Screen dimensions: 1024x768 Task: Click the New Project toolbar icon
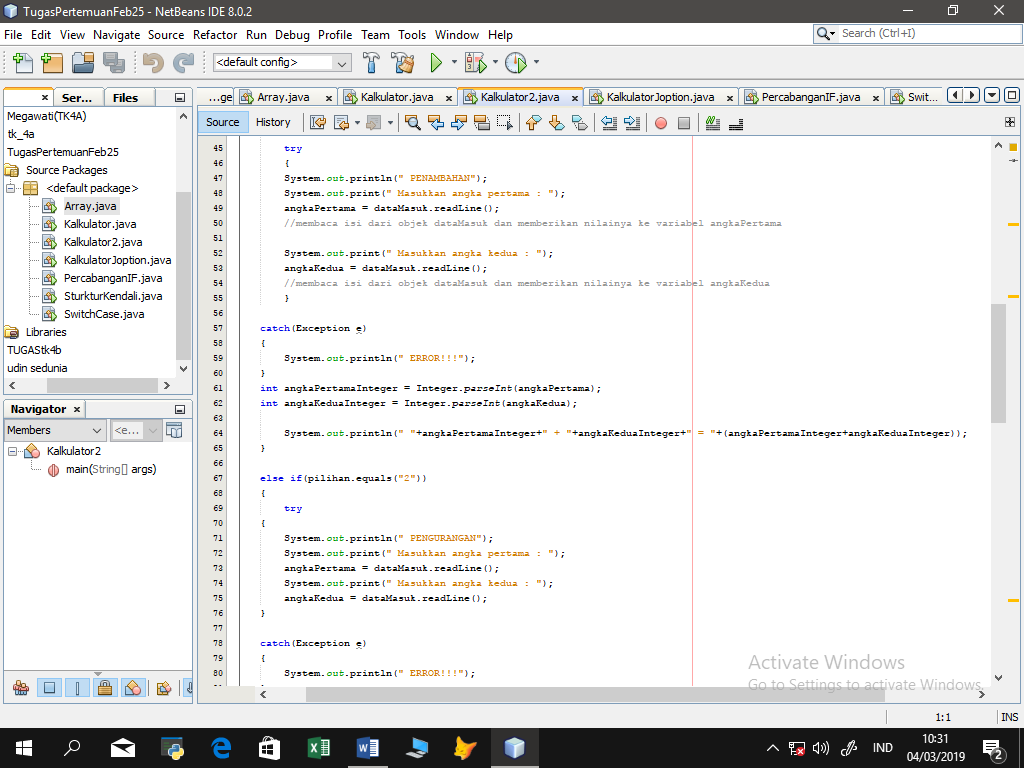pyautogui.click(x=52, y=63)
